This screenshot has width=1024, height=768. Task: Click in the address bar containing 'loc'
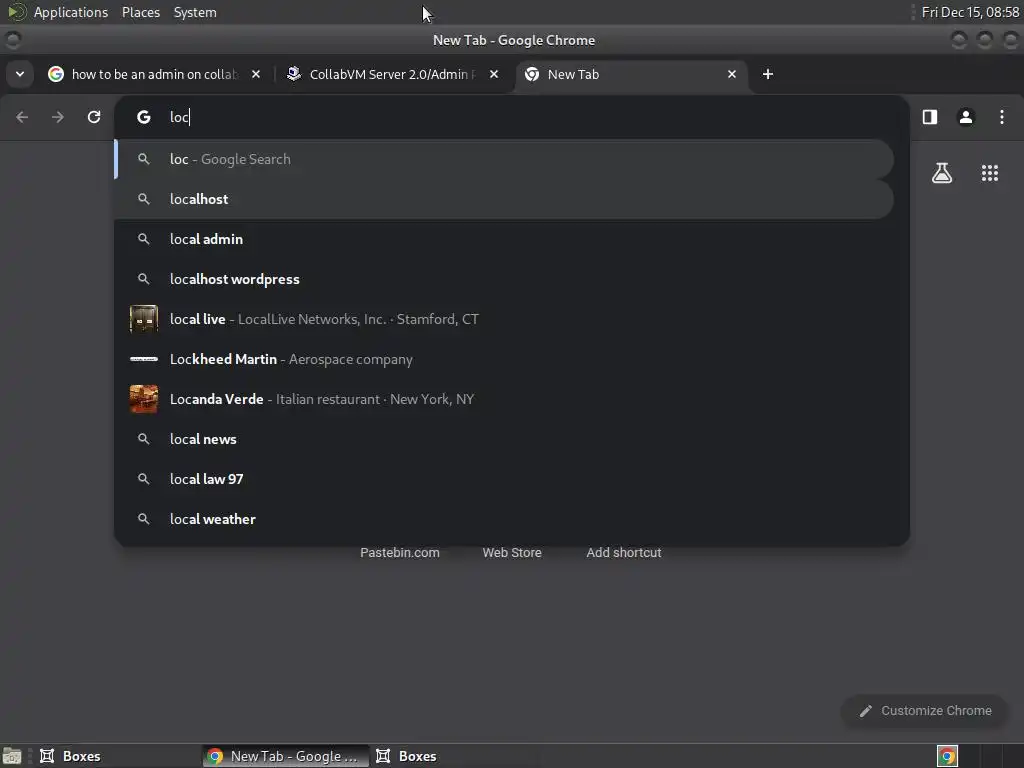(511, 117)
